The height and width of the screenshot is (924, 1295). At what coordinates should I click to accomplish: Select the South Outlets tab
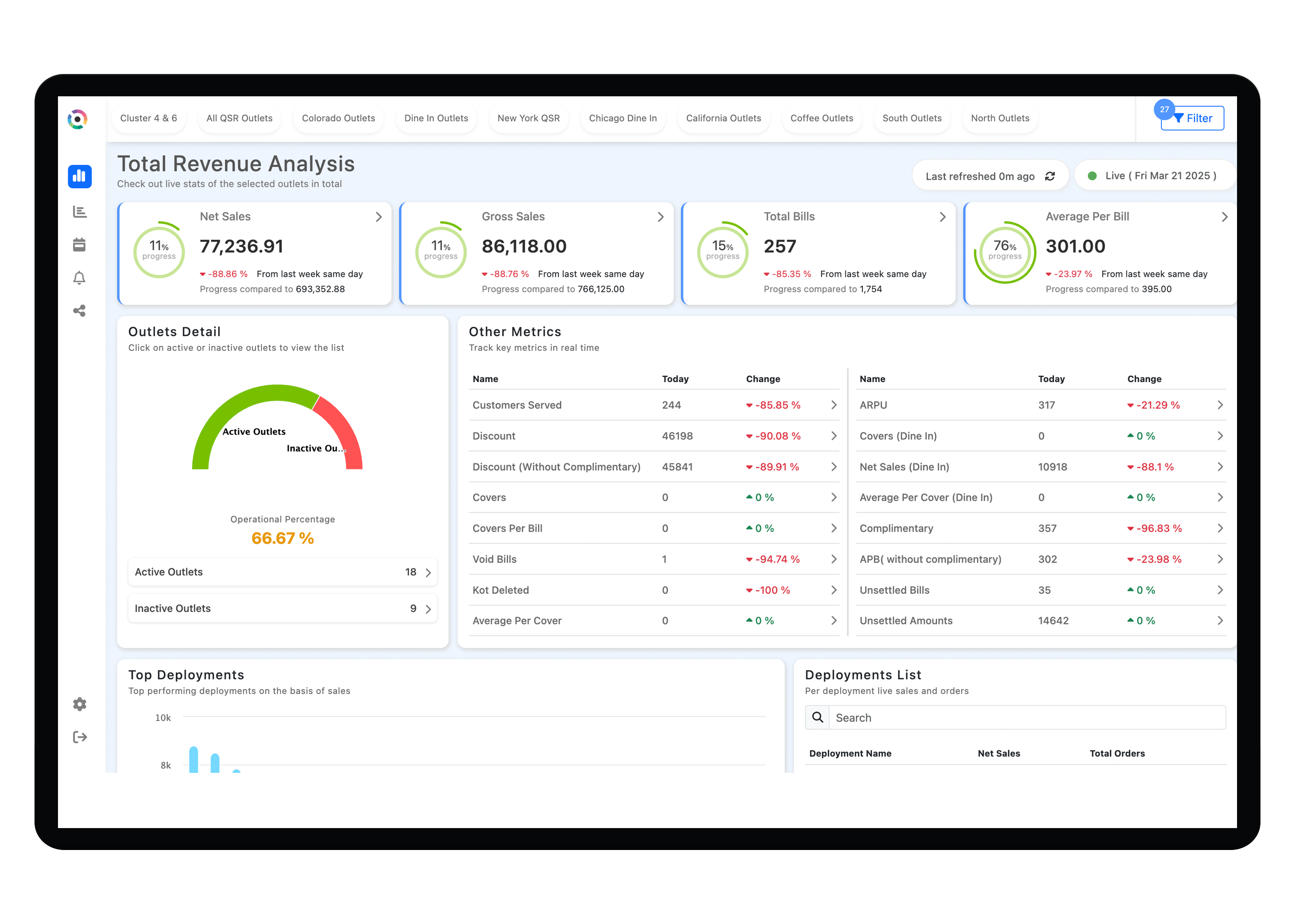tap(912, 118)
